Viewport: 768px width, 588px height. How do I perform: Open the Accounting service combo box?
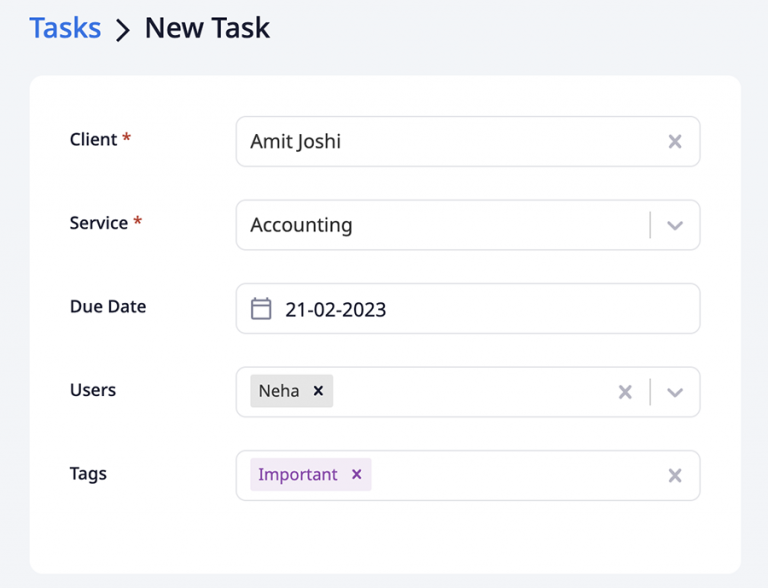tap(468, 225)
